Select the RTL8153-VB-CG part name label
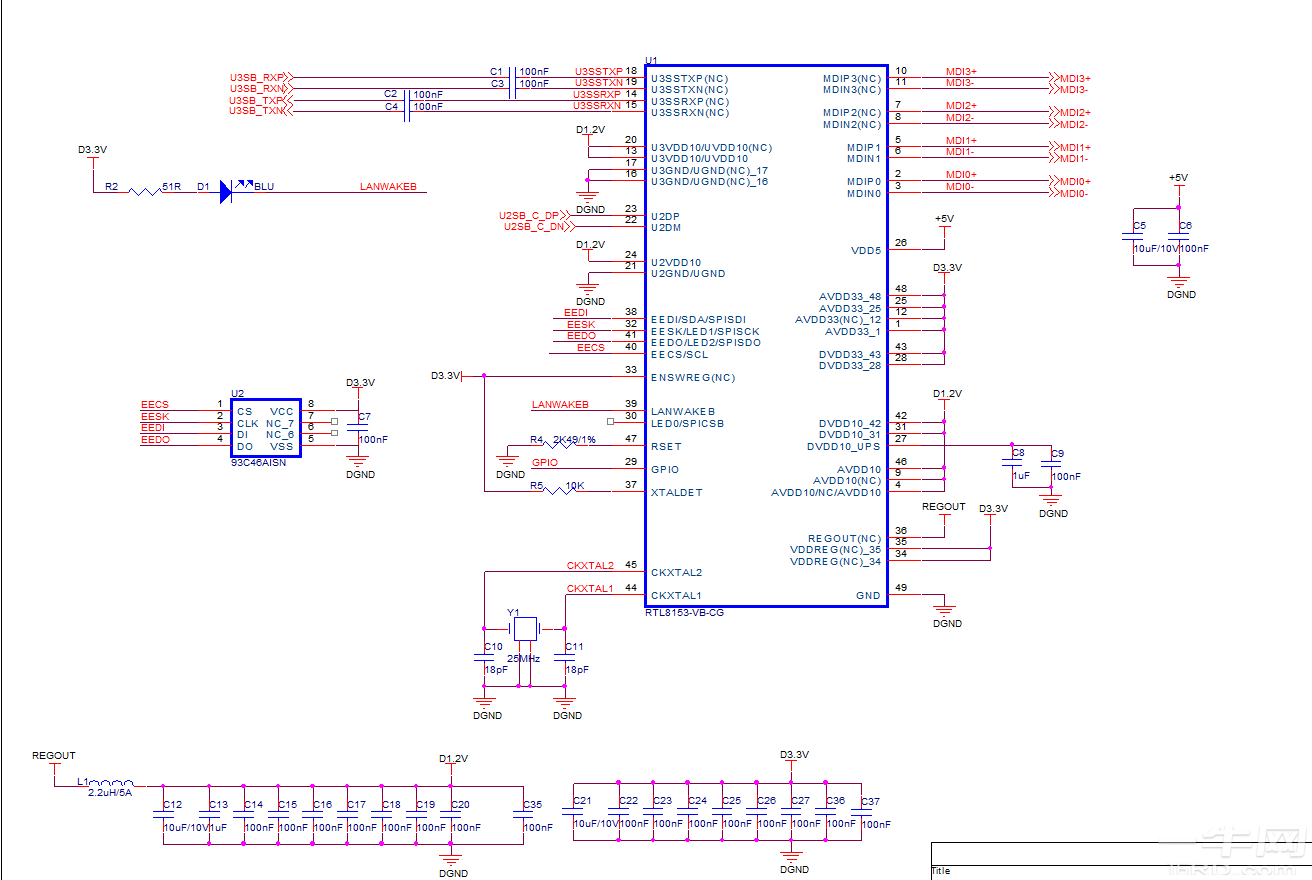The width and height of the screenshot is (1312, 880). 684,612
